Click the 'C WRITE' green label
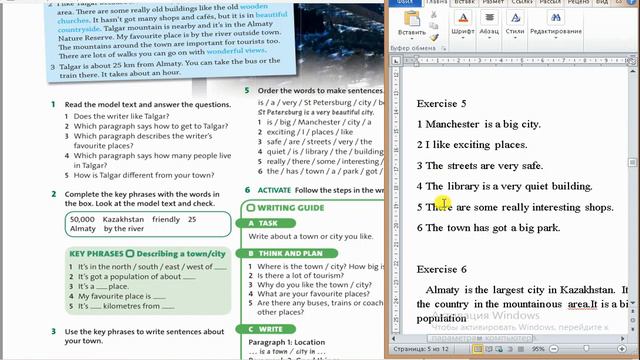Screen dimensions: 640x360 coord(266,329)
